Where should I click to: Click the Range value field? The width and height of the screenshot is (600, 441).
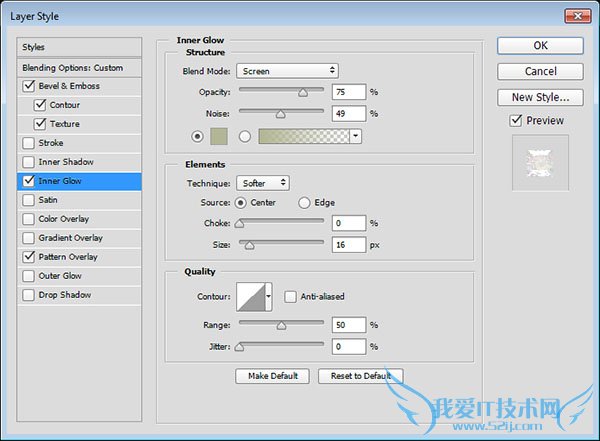(x=349, y=325)
